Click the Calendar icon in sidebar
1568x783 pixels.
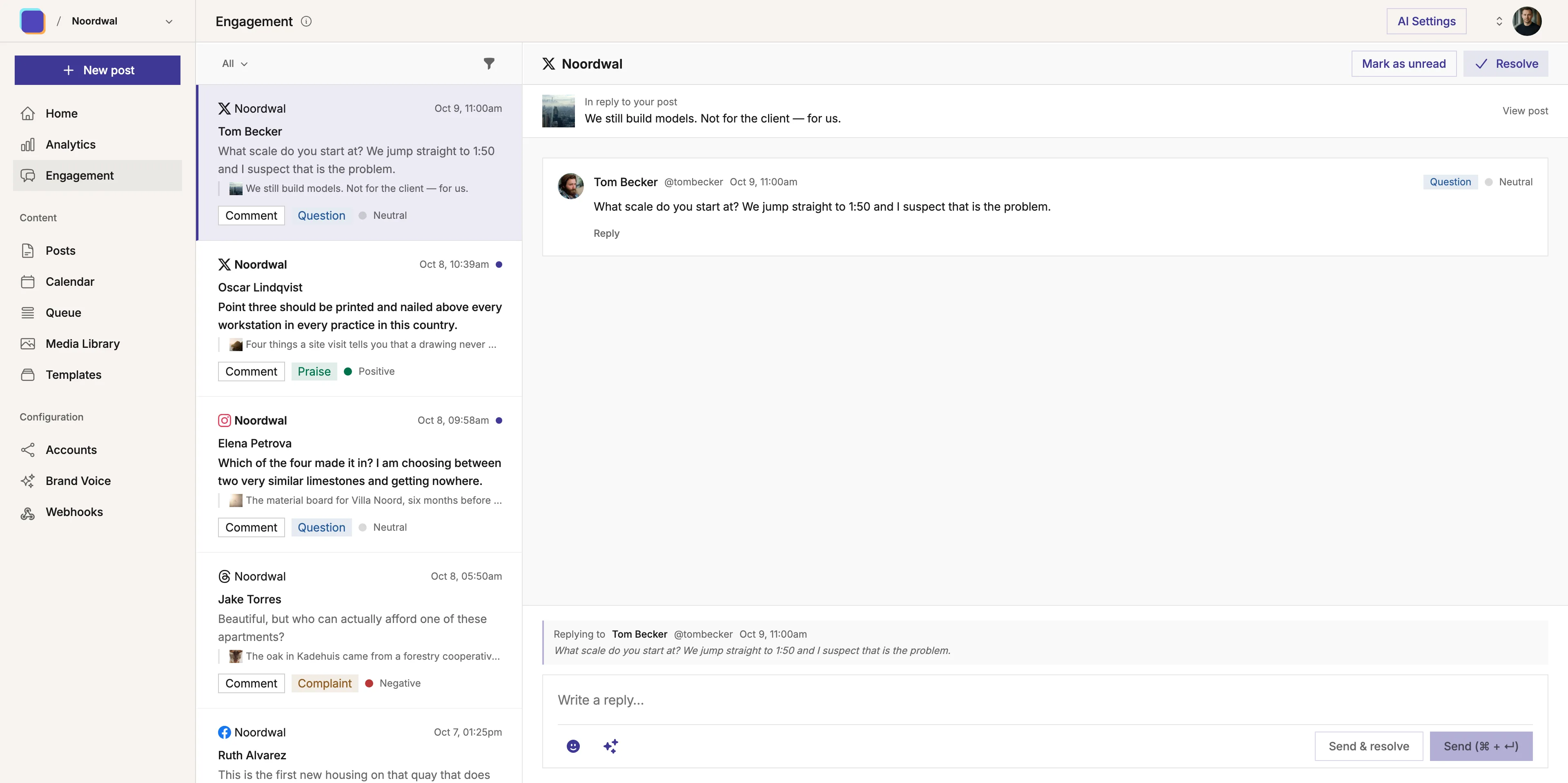[28, 282]
